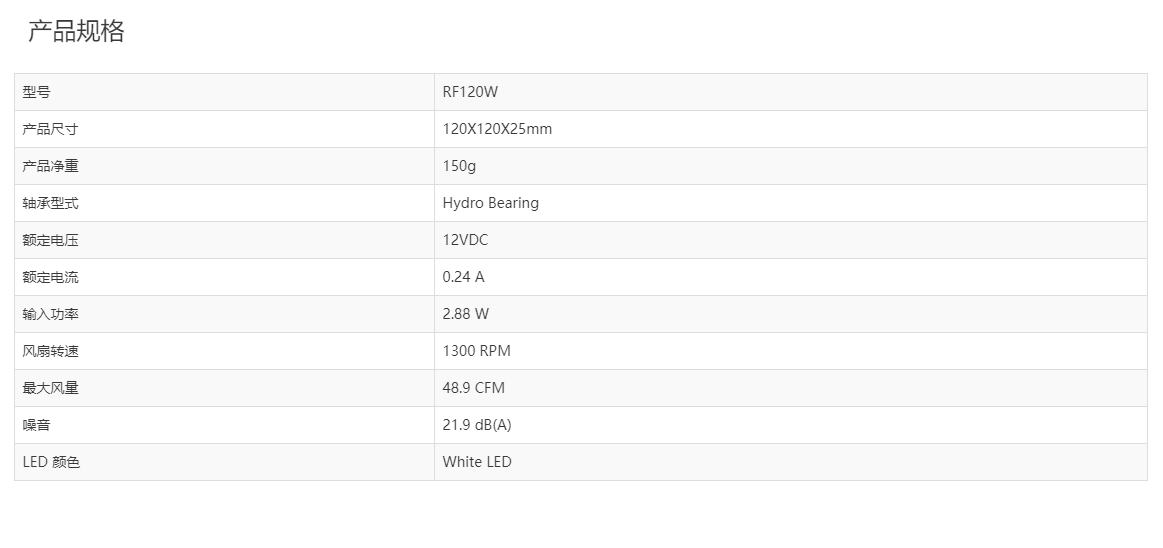Viewport: 1163px width, 548px height.
Task: Select the RF120W model value
Action: coord(470,92)
